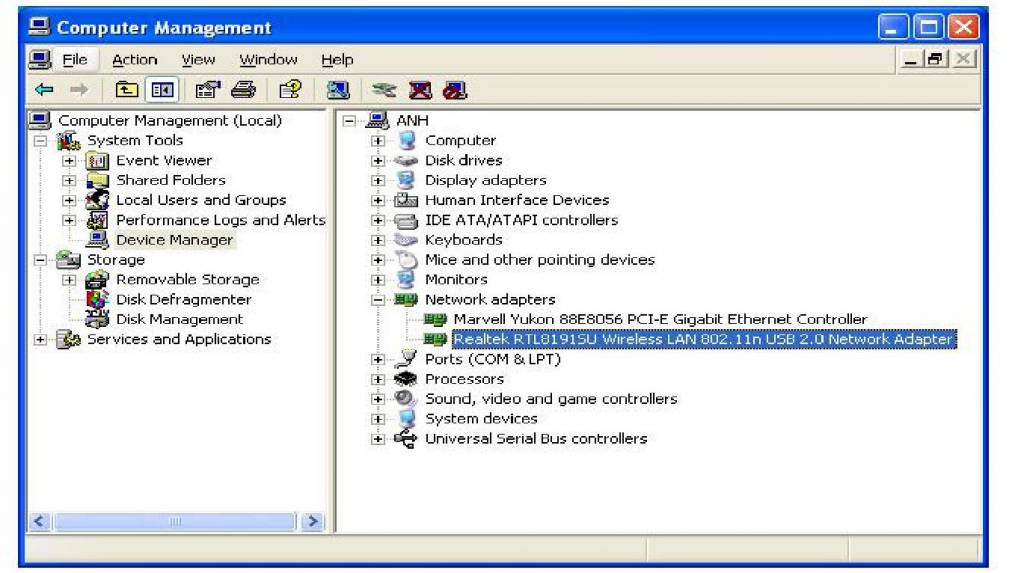
Task: Open the Help menu
Action: click(337, 59)
